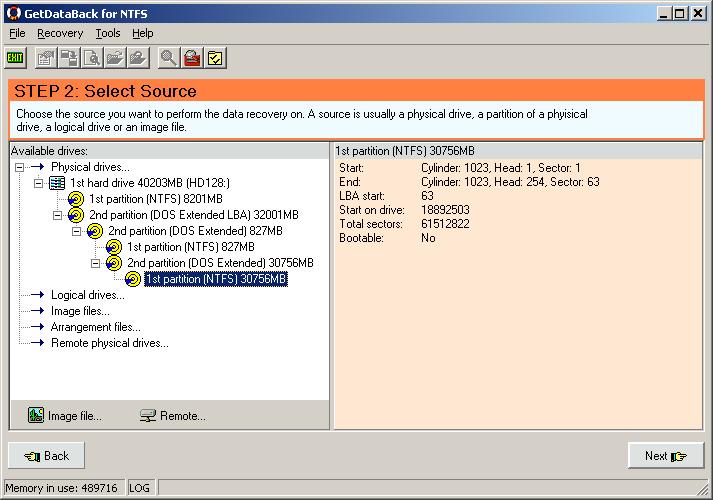Click Arrangement files... tree label
Viewport: 713px width, 500px height.
[95, 326]
